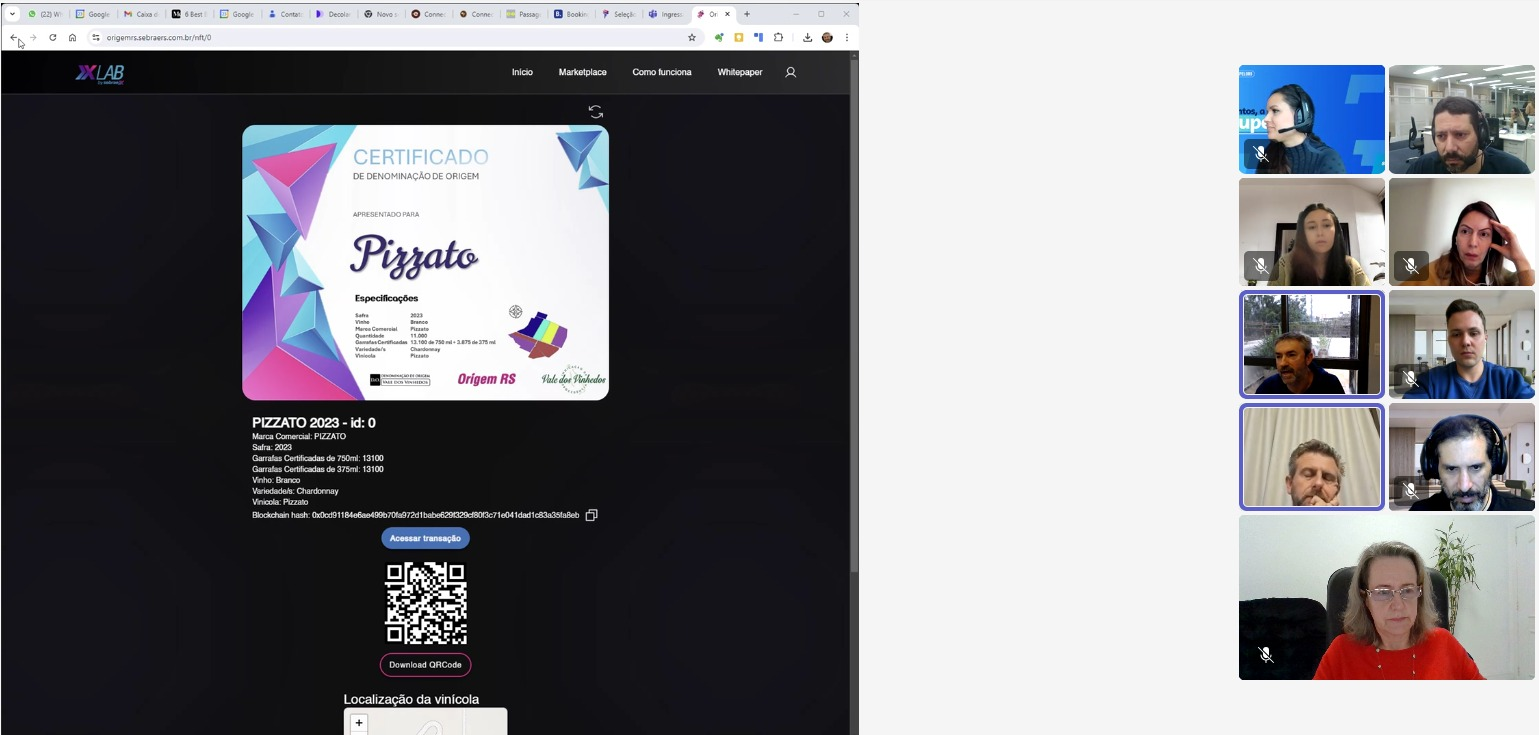This screenshot has width=1539, height=735.
Task: Click the XLAB logo in the header
Action: [x=100, y=73]
